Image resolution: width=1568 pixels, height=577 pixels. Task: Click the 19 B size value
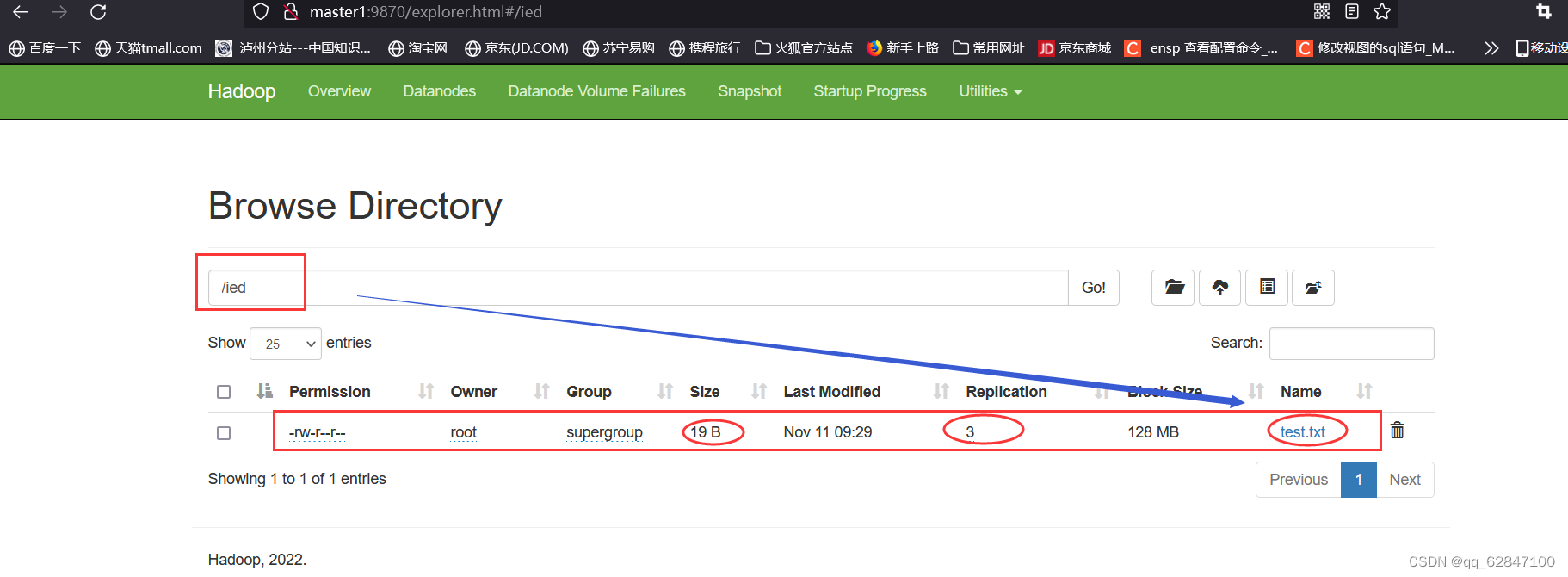(705, 432)
